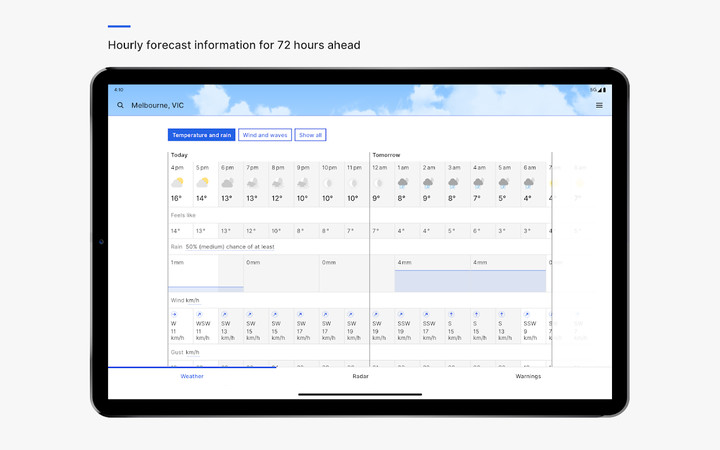Click the 16° temperature at 4pm
720x450 pixels.
[x=176, y=198]
